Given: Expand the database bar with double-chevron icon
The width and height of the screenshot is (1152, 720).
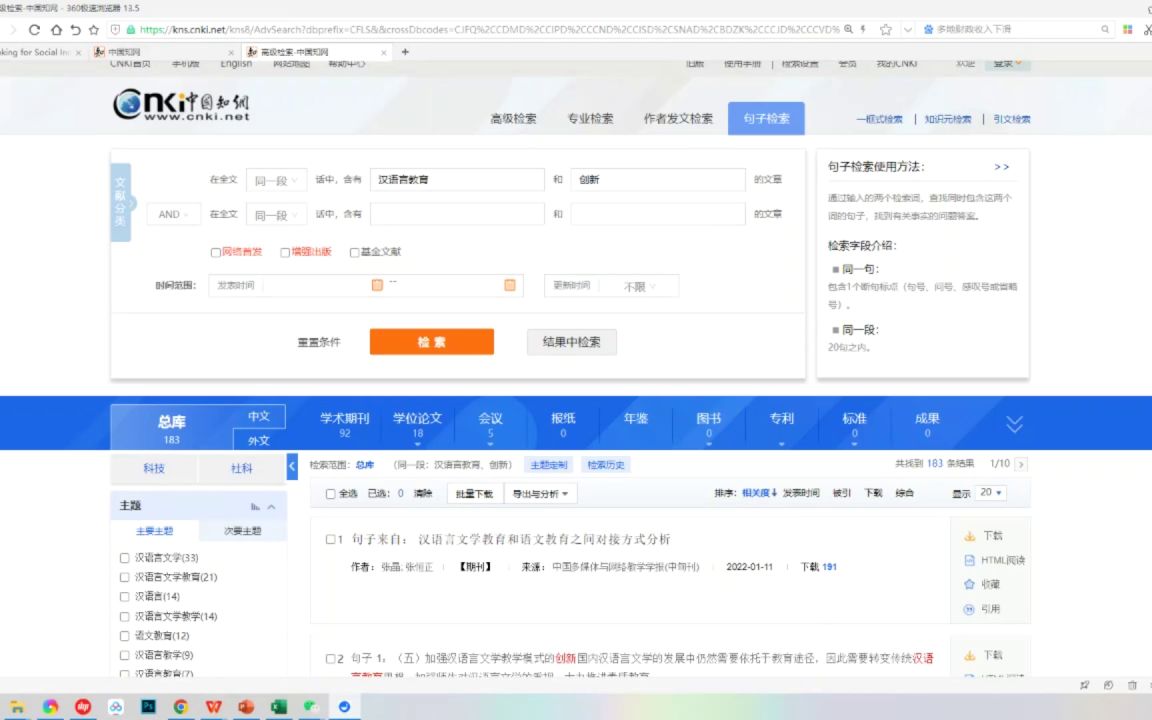Looking at the screenshot, I should [1014, 423].
